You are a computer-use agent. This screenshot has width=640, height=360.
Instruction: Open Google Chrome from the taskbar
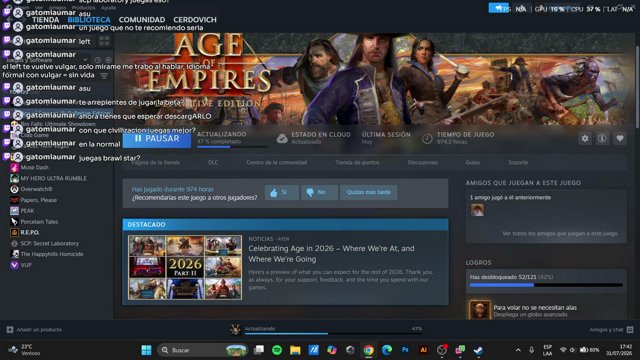[x=368, y=350]
